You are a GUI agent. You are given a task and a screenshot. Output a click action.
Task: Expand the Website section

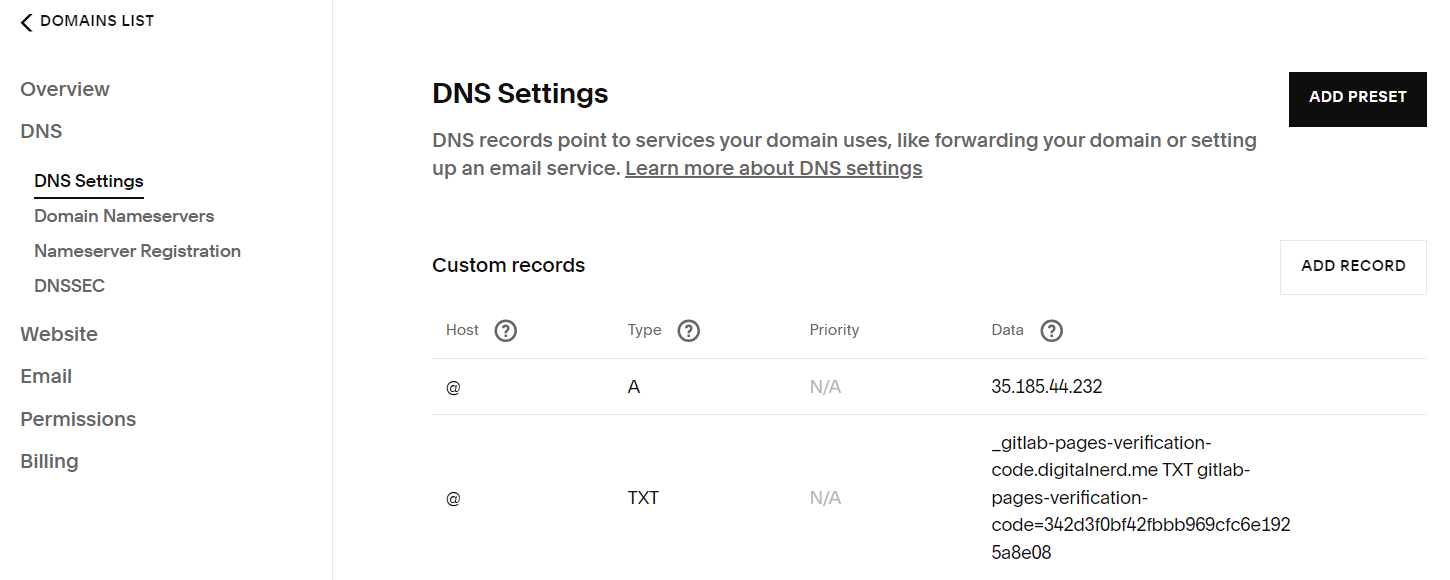(x=59, y=334)
